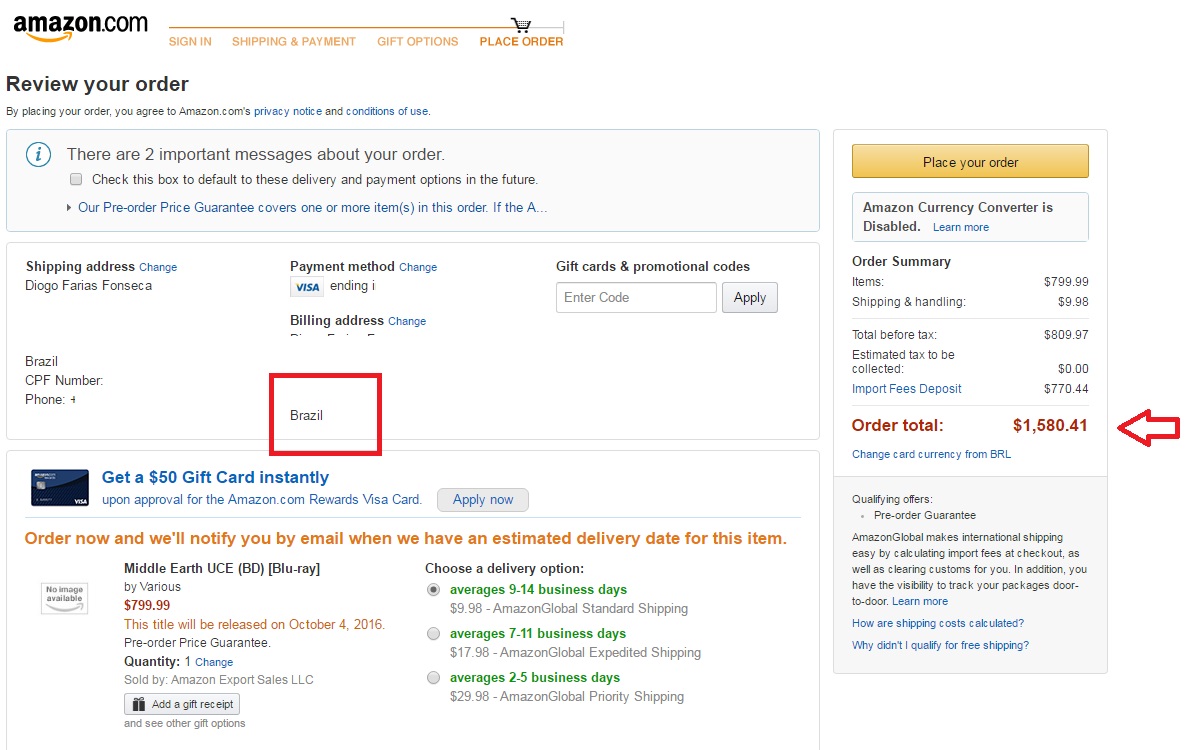Select AmazonGlobal Expedited Shipping radio option
The height and width of the screenshot is (750, 1193).
[x=434, y=634]
